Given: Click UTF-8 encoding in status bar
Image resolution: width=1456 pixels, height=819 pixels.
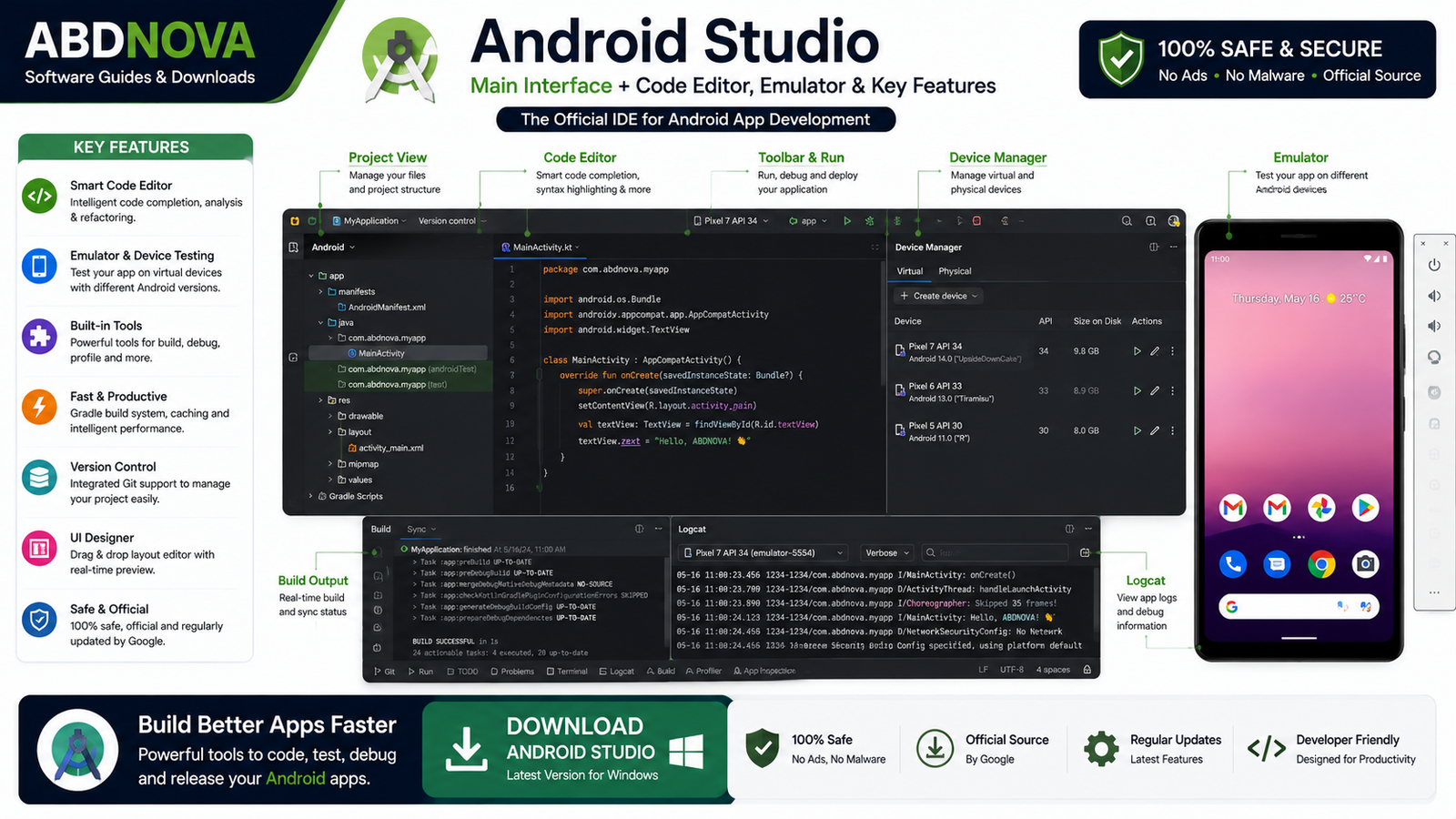Looking at the screenshot, I should [x=1012, y=670].
